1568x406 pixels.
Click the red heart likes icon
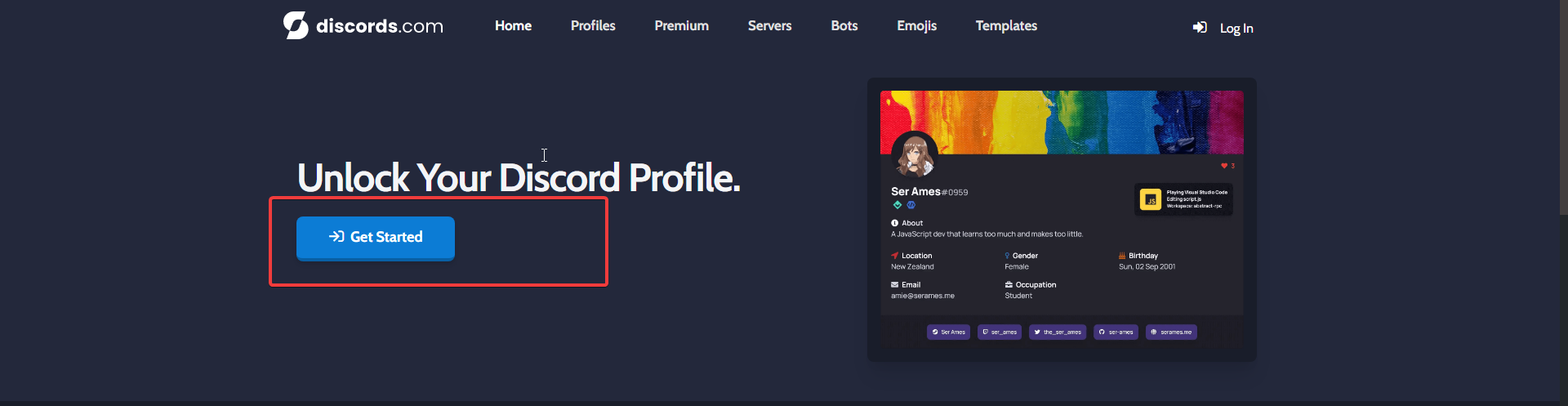1224,166
